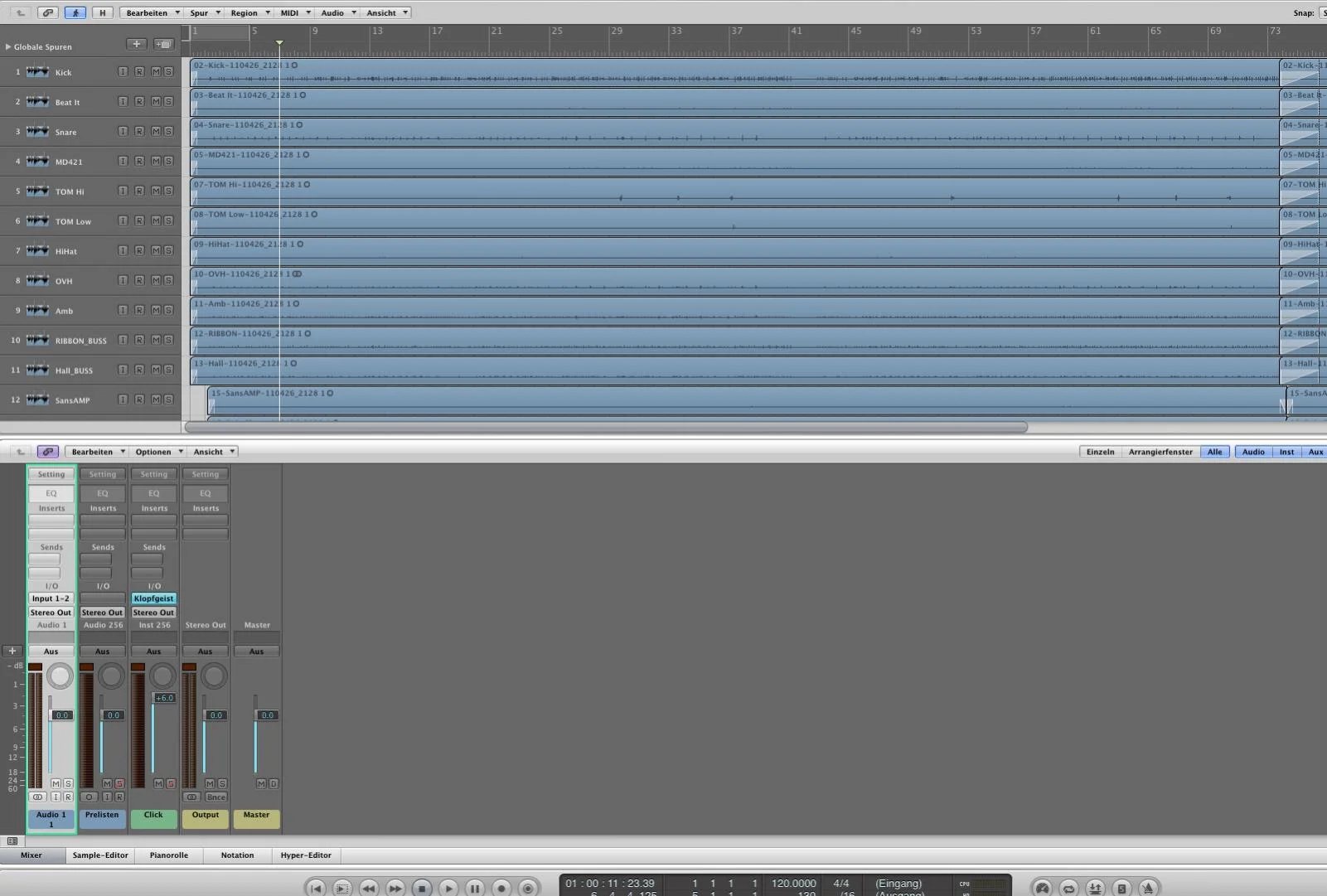
Task: Add a new track with plus button
Action: [137, 44]
